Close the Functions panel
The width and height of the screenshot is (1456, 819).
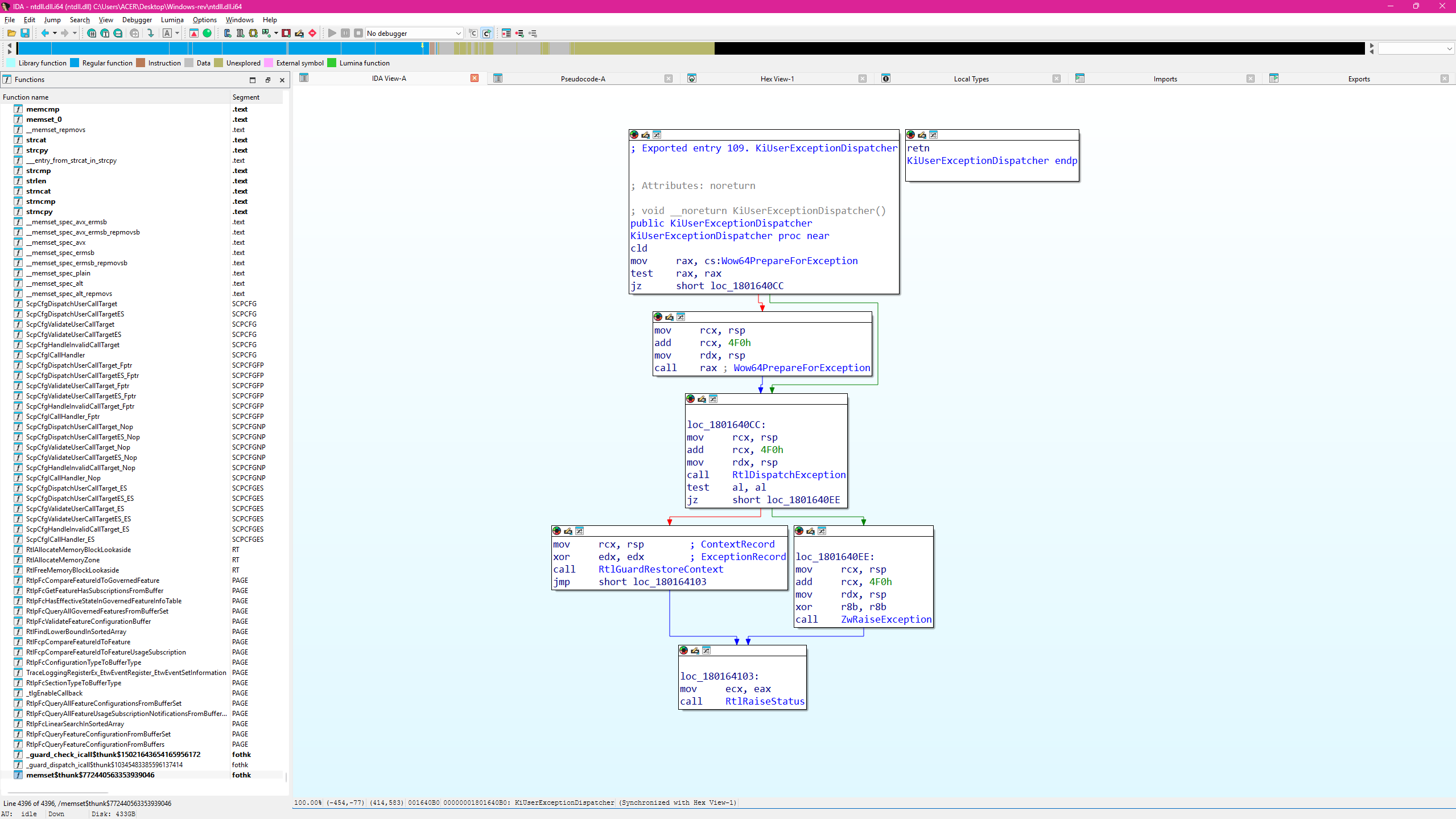282,80
